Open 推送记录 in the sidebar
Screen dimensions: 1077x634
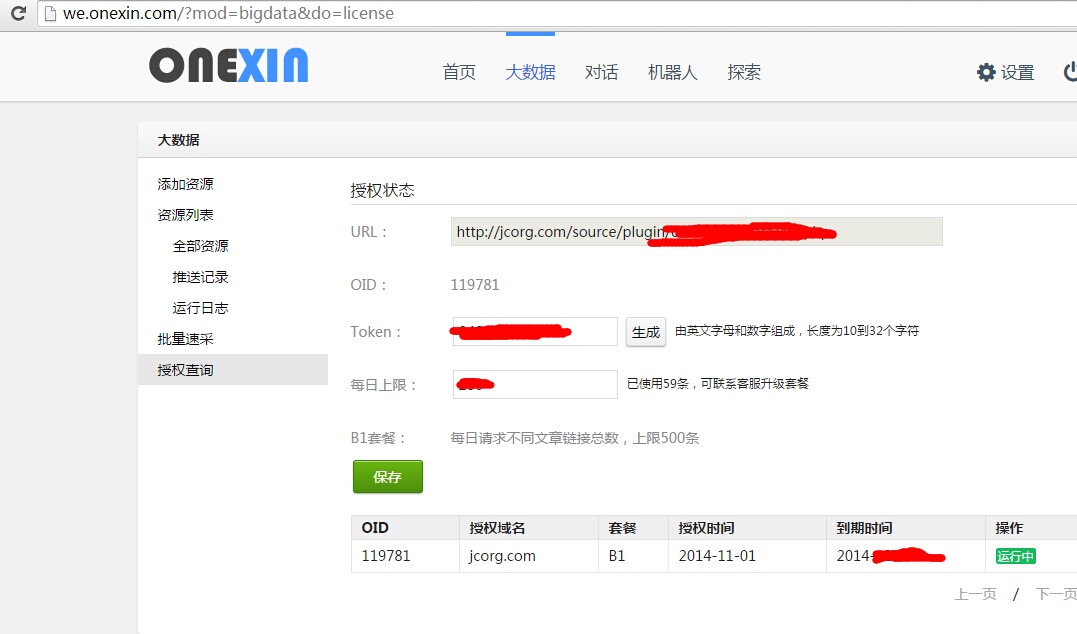pyautogui.click(x=200, y=276)
